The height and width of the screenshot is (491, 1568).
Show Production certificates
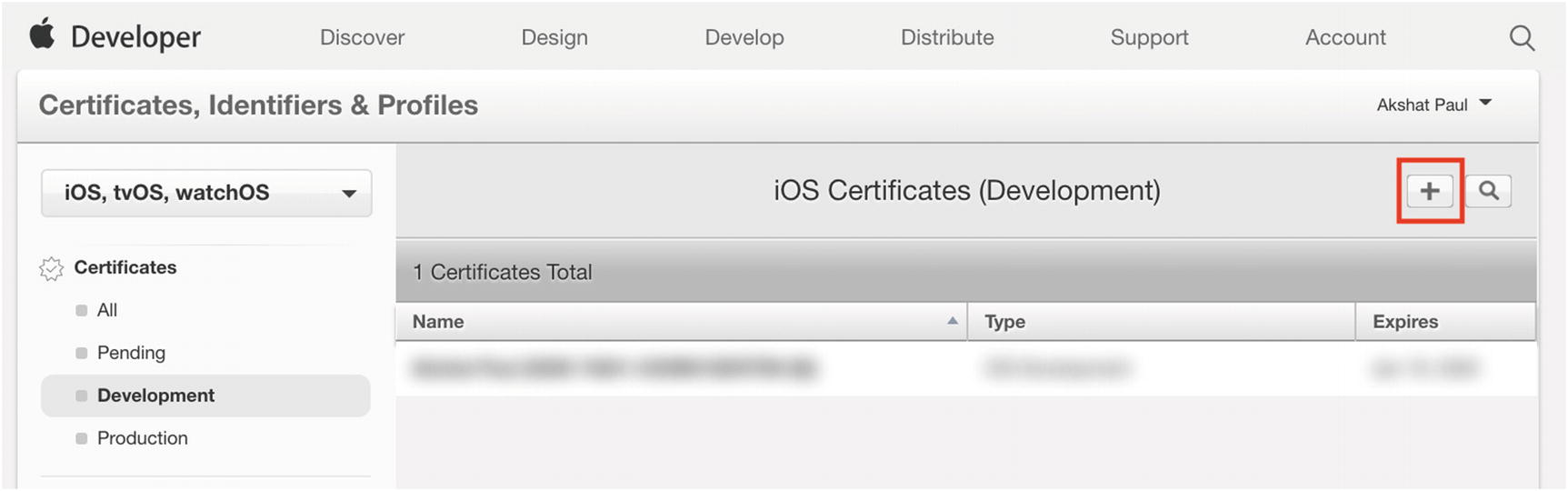tap(142, 438)
